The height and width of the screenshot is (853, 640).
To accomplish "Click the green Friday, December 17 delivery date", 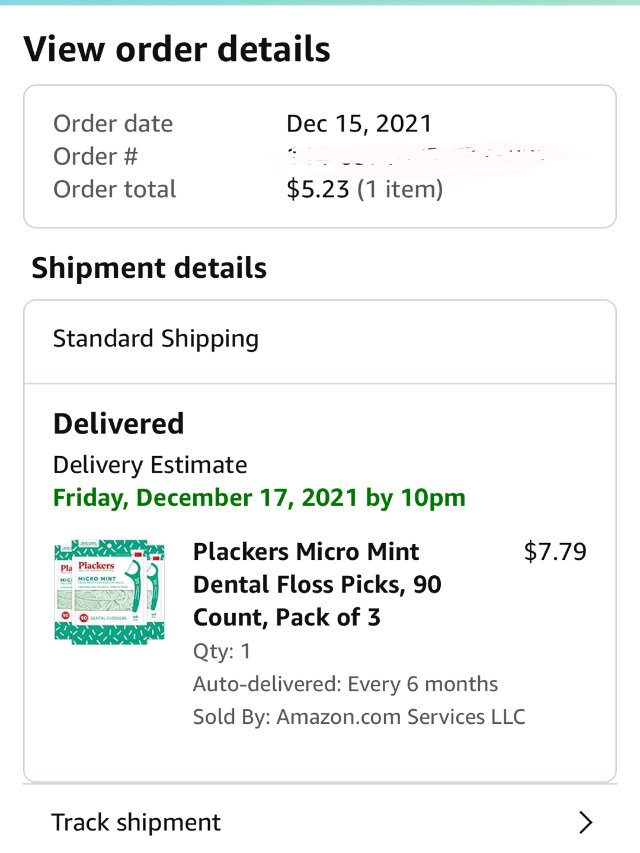I will [x=259, y=497].
